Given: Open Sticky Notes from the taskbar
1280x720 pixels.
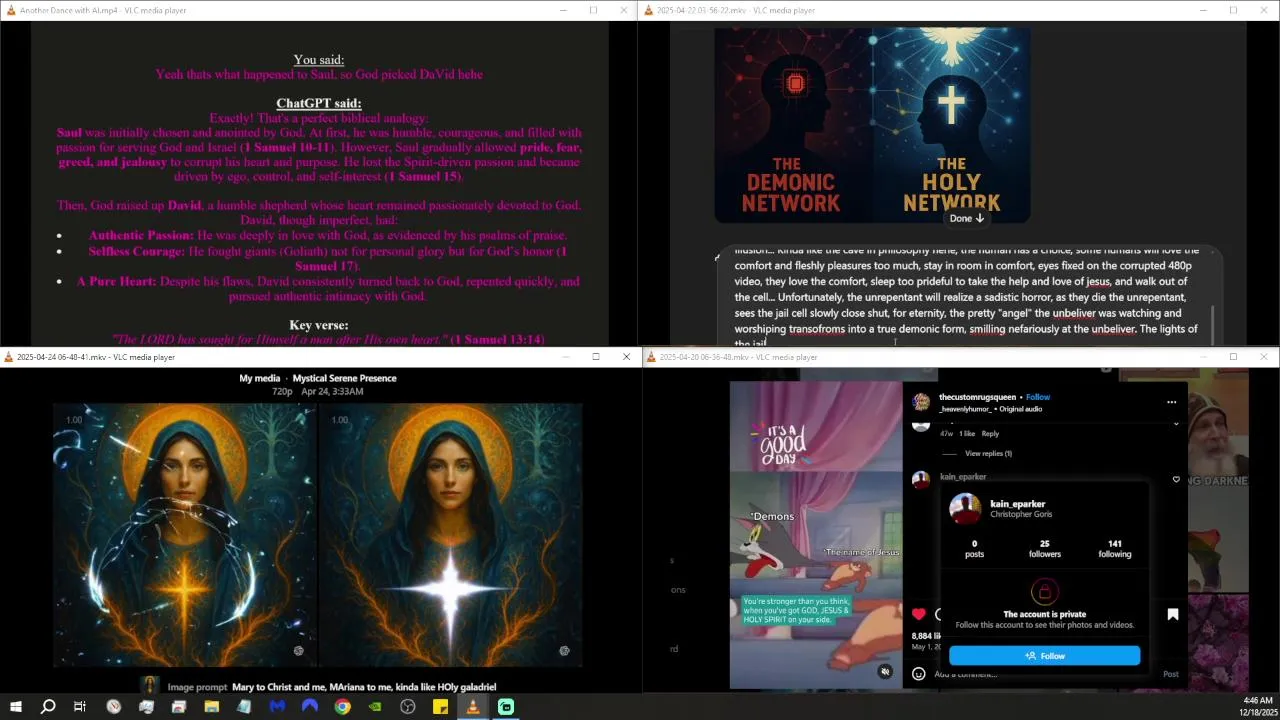Looking at the screenshot, I should tap(440, 707).
